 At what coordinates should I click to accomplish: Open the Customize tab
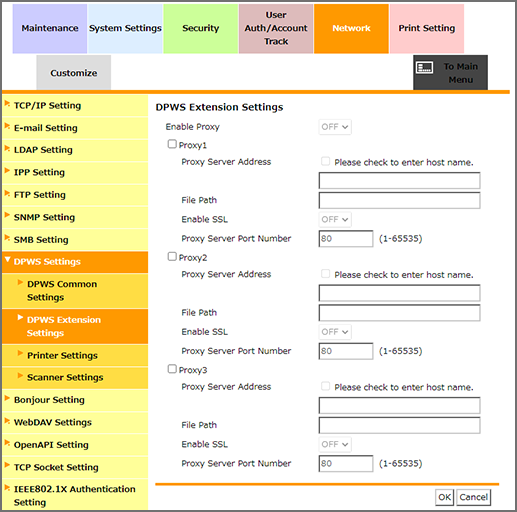click(x=74, y=73)
